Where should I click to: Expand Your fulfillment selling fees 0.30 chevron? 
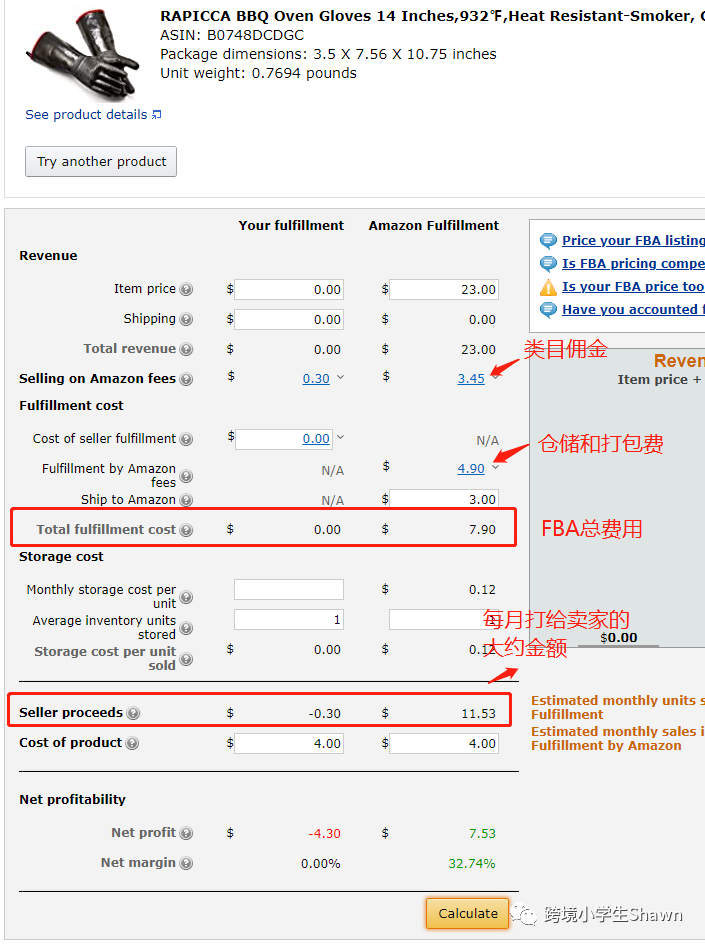click(340, 377)
